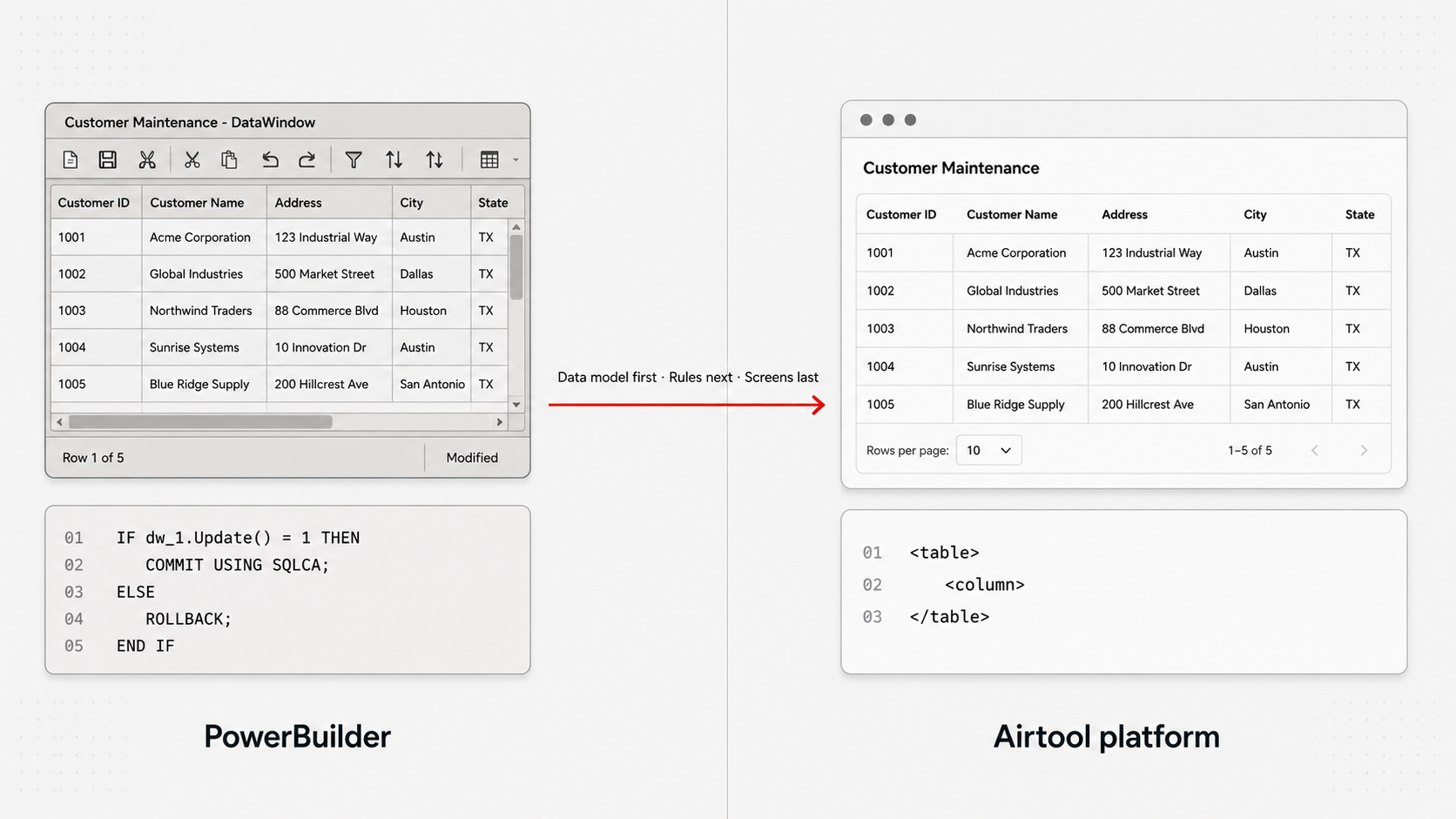Click Customer ID header in DataWindow
Screen dimensions: 1456x819
pos(93,203)
